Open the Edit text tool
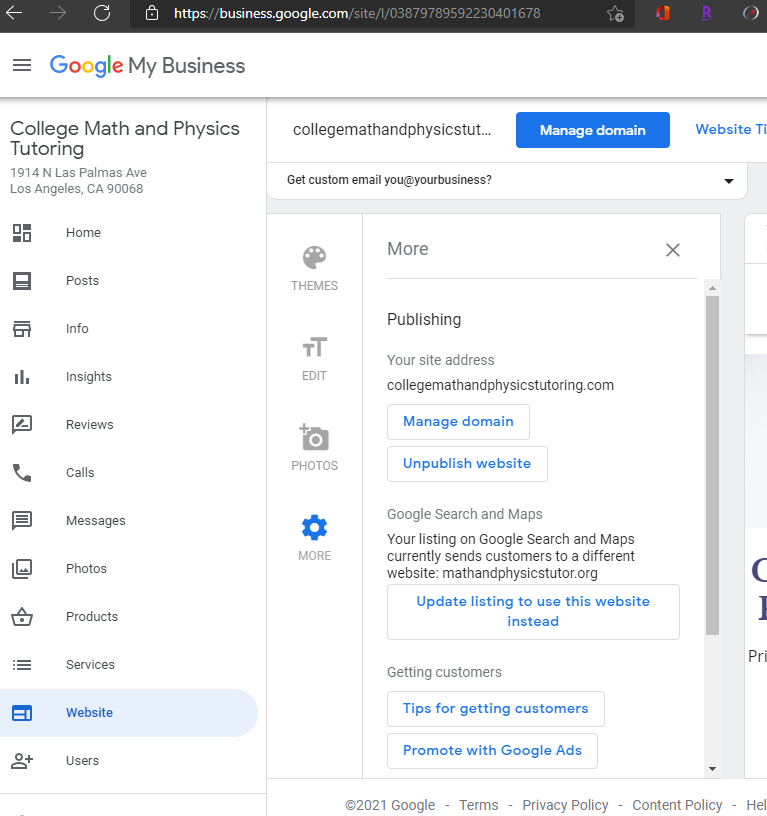The image size is (767, 816). (314, 359)
